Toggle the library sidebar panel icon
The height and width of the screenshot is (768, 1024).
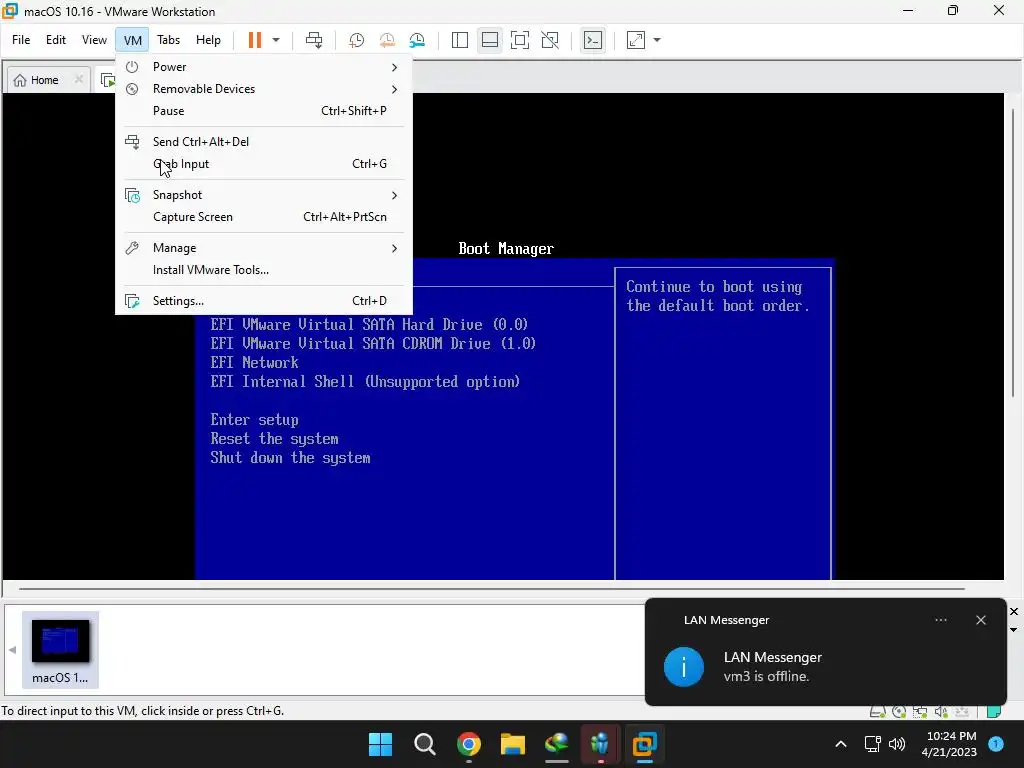click(x=460, y=40)
